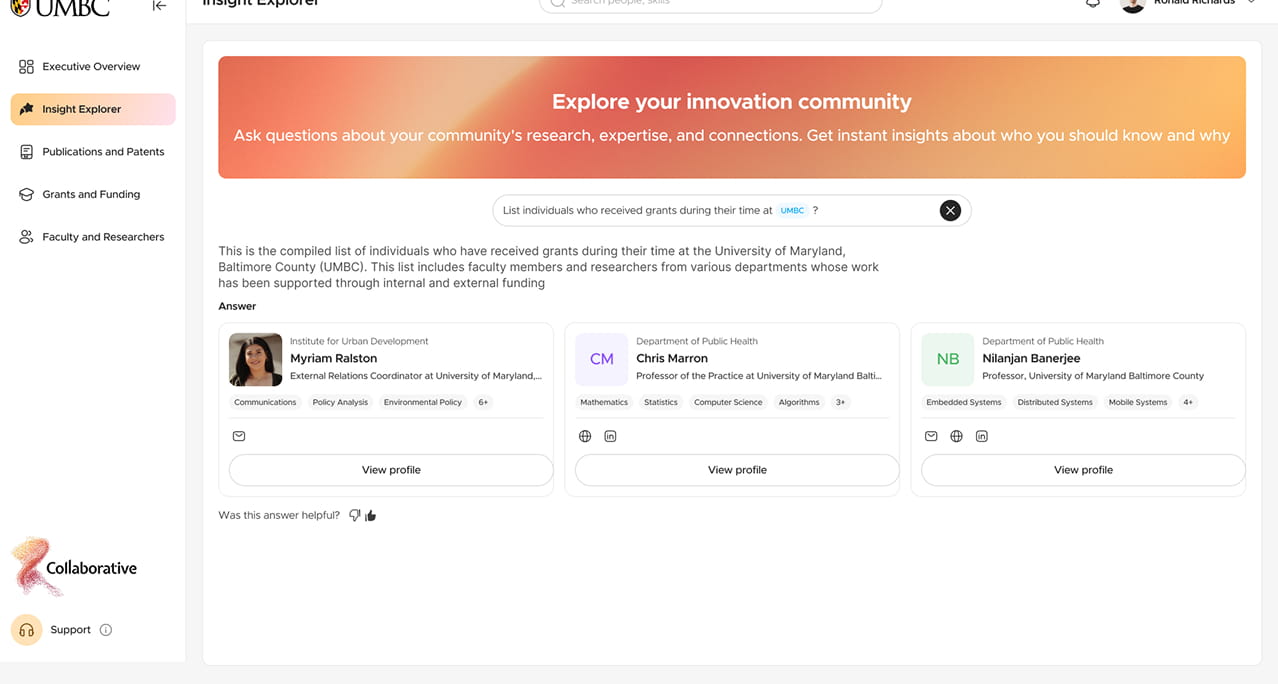Click the Algorithms skill tag
1278x684 pixels.
click(x=799, y=402)
